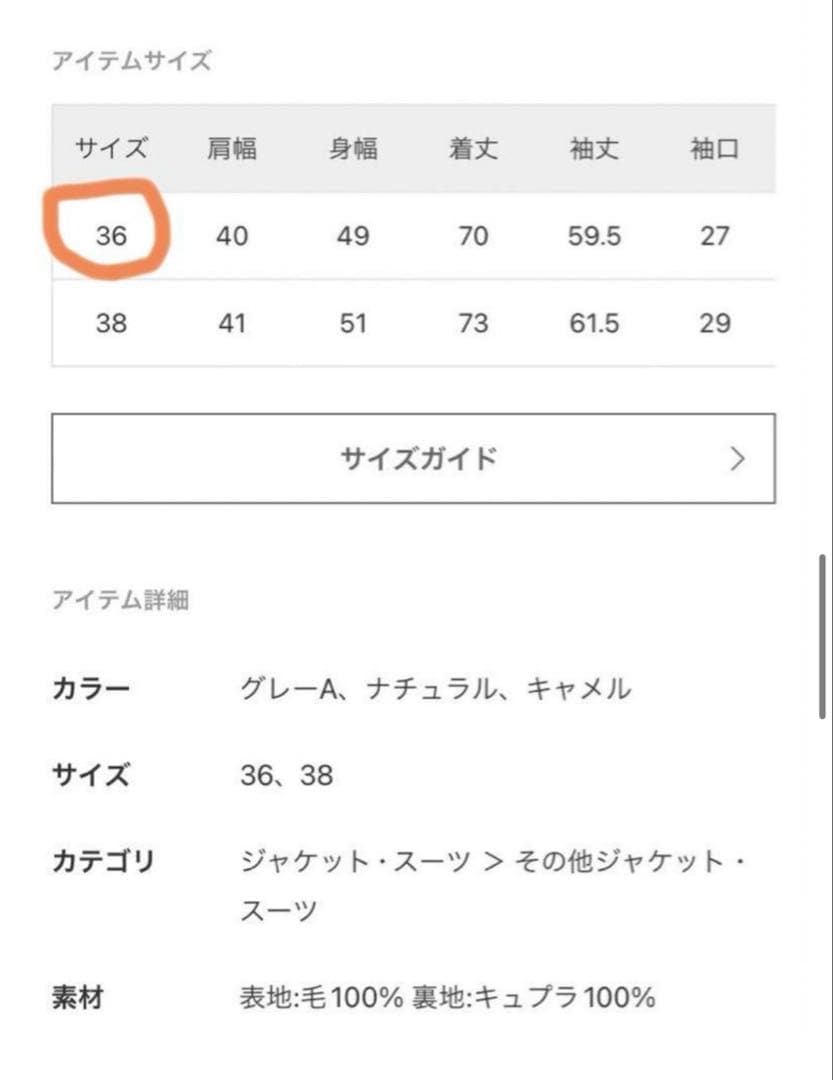The height and width of the screenshot is (1080, 833).
Task: Click the アイテムサイズ section heading
Action: [x=131, y=61]
